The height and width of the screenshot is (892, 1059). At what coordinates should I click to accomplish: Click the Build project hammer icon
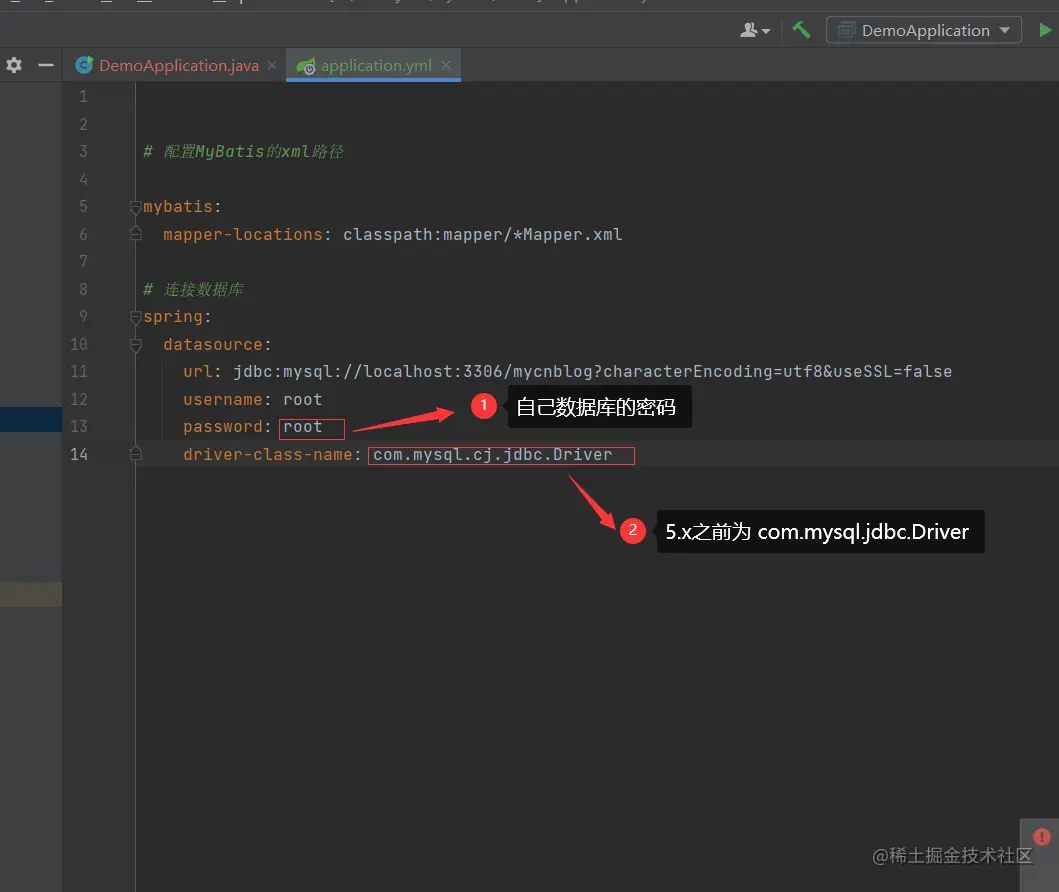click(x=801, y=30)
